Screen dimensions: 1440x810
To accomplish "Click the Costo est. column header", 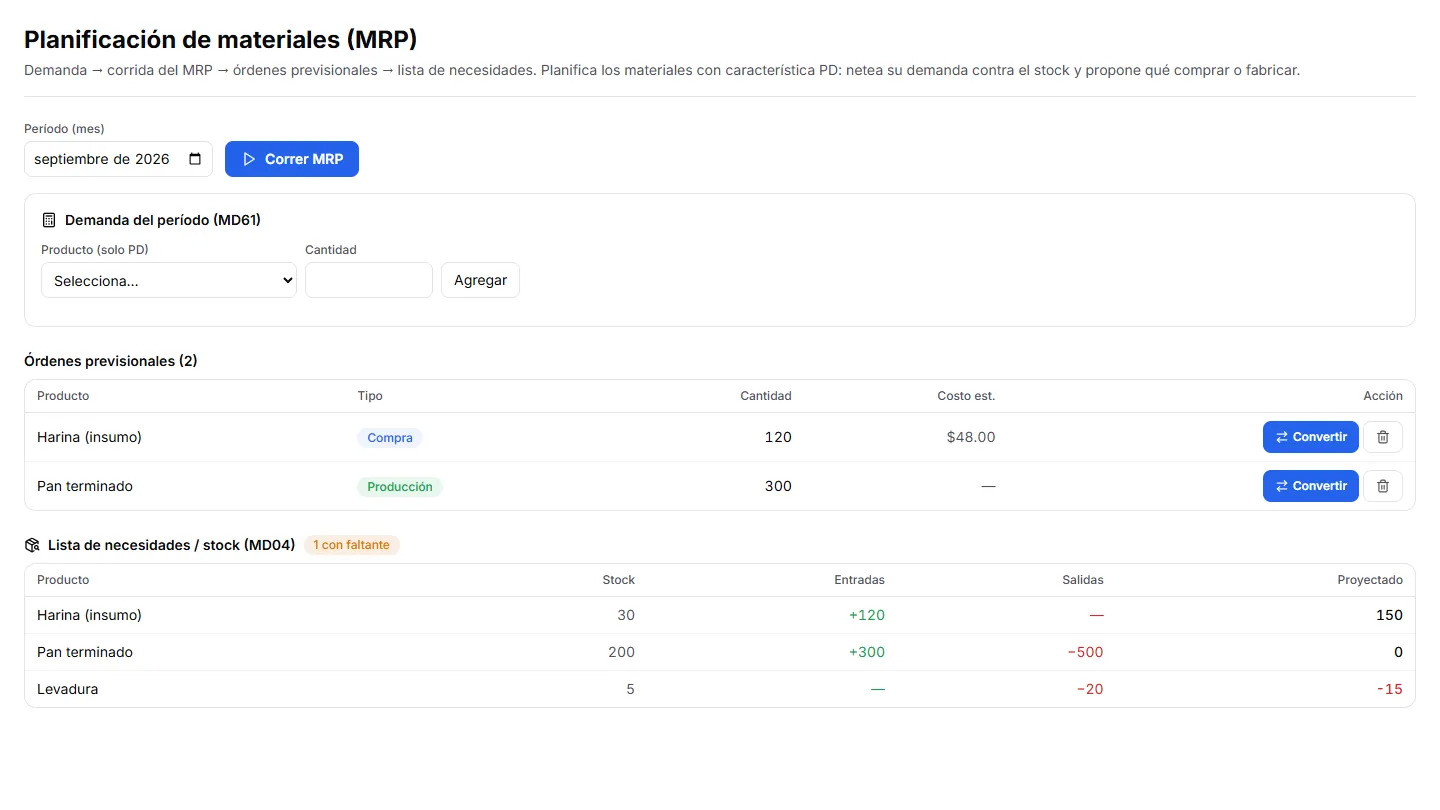I will (x=966, y=396).
